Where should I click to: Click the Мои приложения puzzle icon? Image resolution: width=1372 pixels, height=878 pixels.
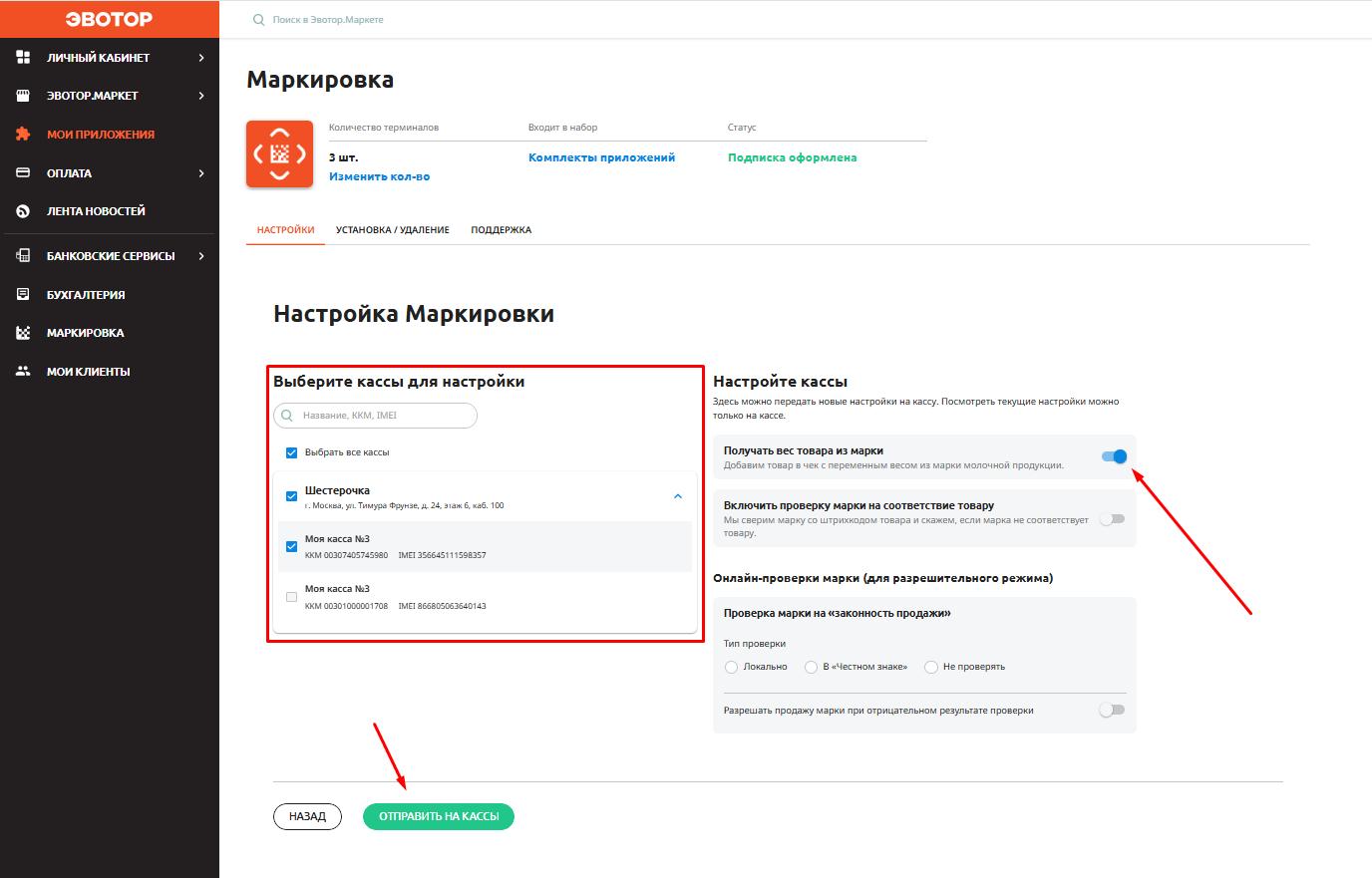click(24, 135)
